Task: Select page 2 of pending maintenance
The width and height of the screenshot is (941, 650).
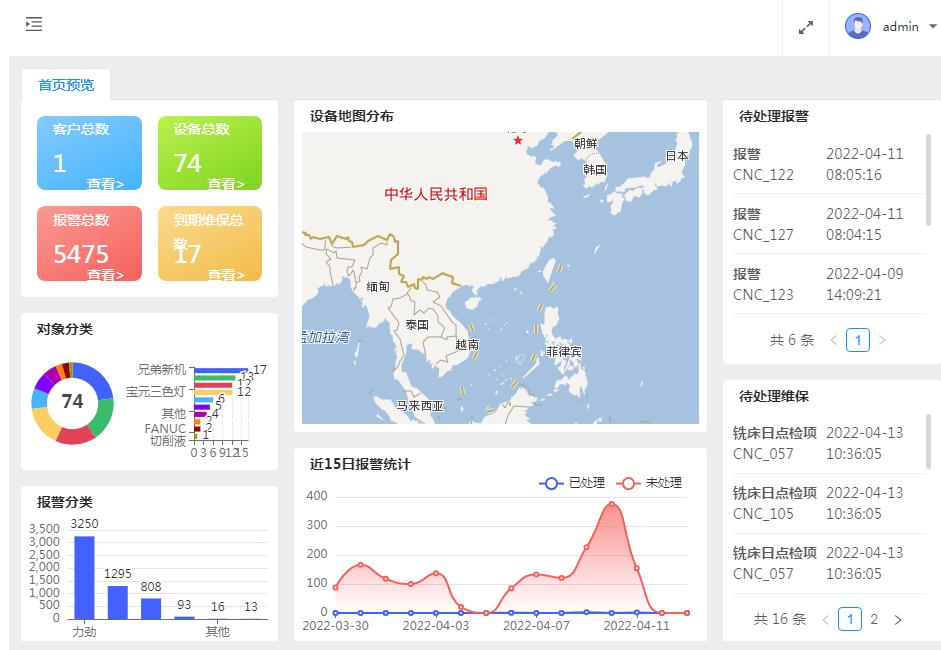Action: [x=874, y=619]
